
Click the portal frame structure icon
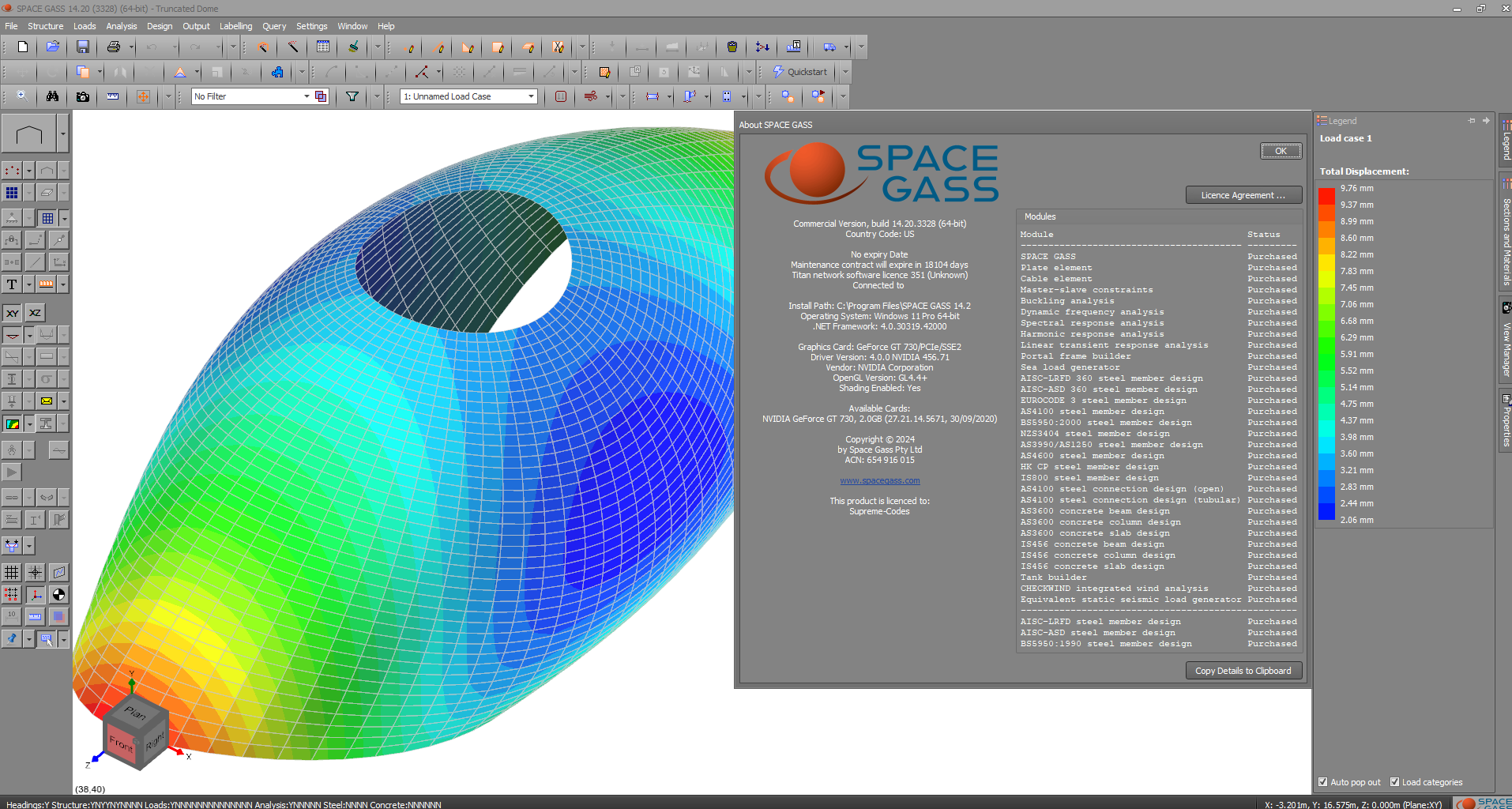coord(29,134)
